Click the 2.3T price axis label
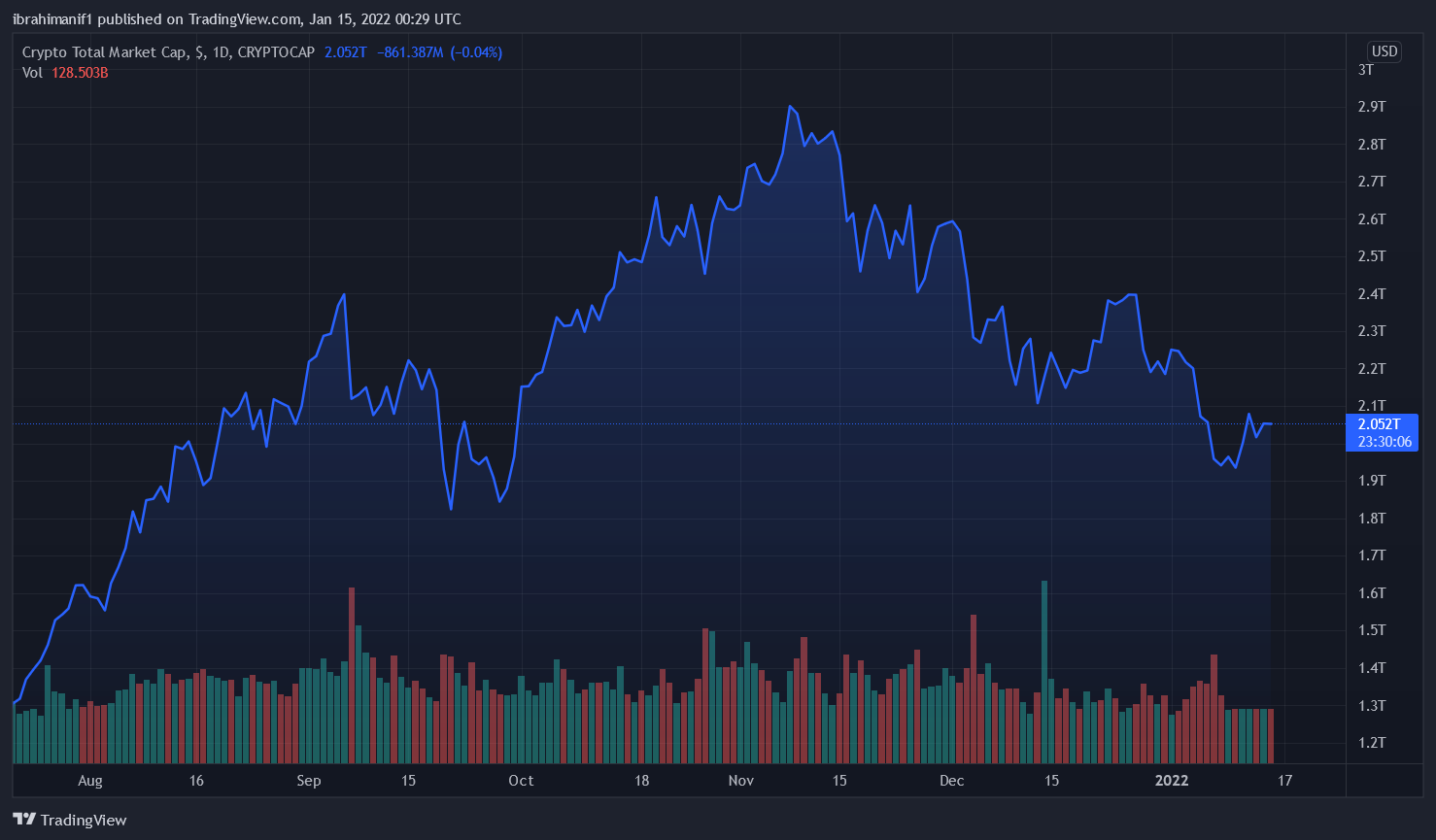1436x840 pixels. [1372, 331]
